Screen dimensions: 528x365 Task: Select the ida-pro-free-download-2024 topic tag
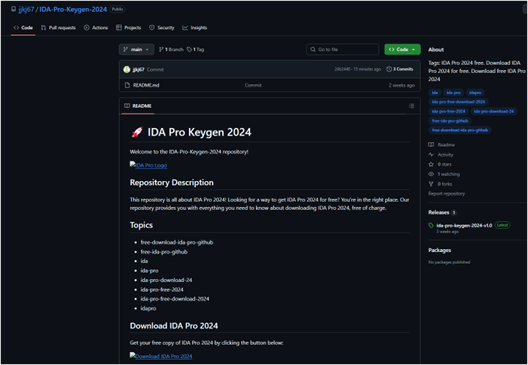458,102
